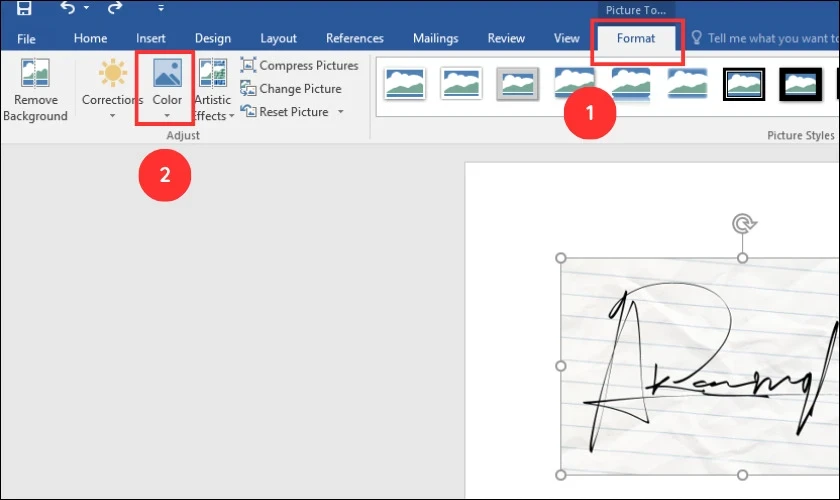840x500 pixels.
Task: Switch to the Insert tab
Action: pyautogui.click(x=151, y=39)
